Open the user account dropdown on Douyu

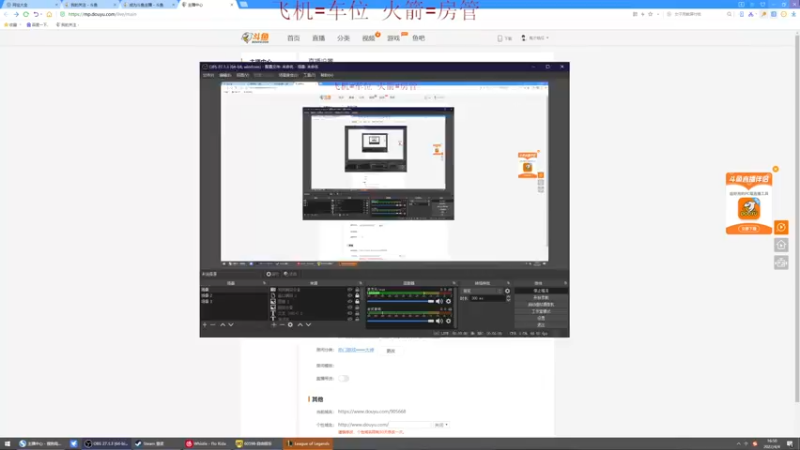[x=535, y=38]
